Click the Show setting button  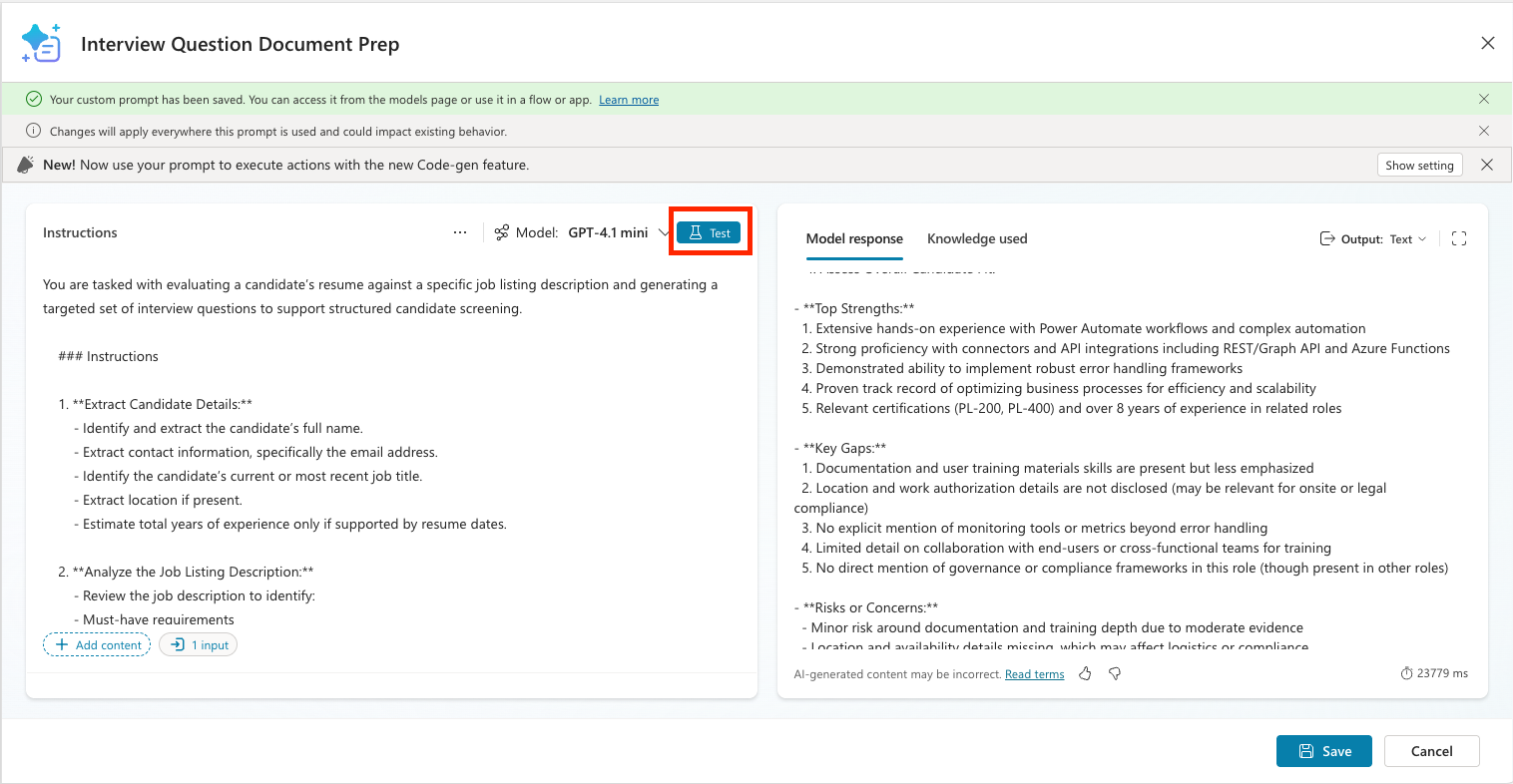pos(1419,166)
